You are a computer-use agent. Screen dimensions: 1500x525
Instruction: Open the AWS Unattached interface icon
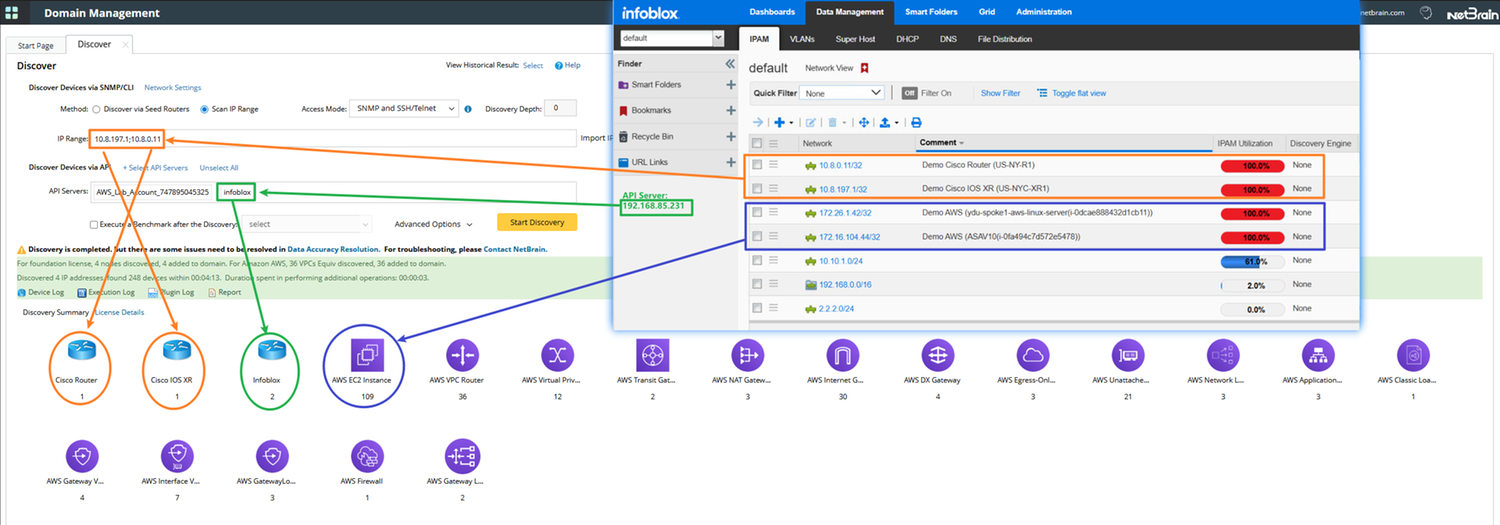tap(1127, 355)
